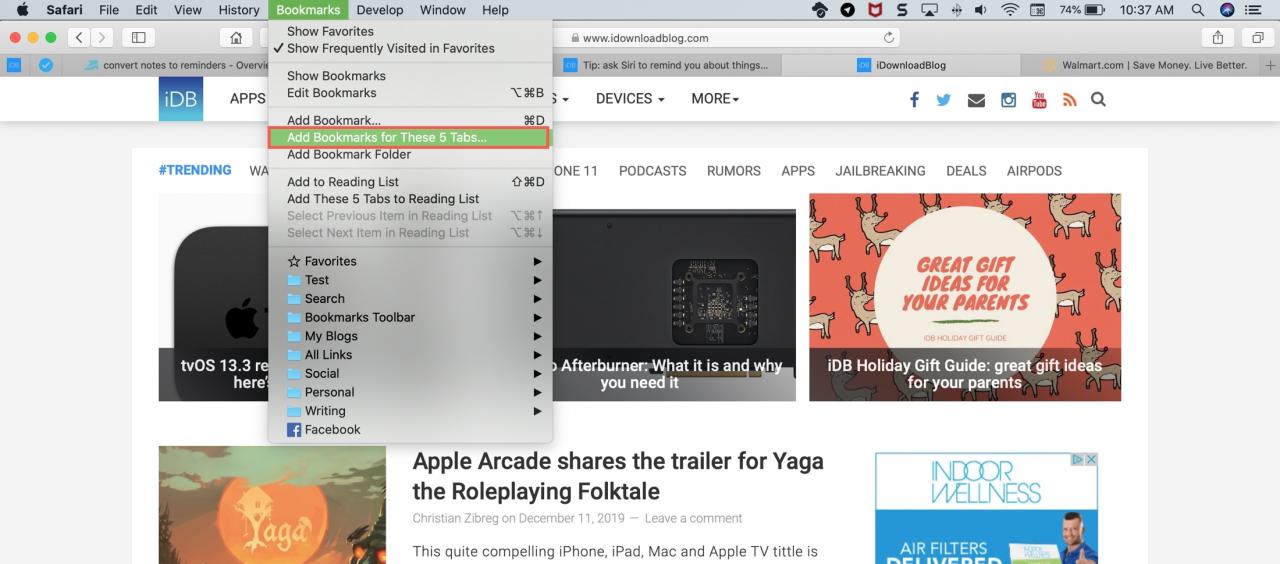Select Add Bookmark Folder
This screenshot has width=1280, height=564.
(x=410, y=154)
